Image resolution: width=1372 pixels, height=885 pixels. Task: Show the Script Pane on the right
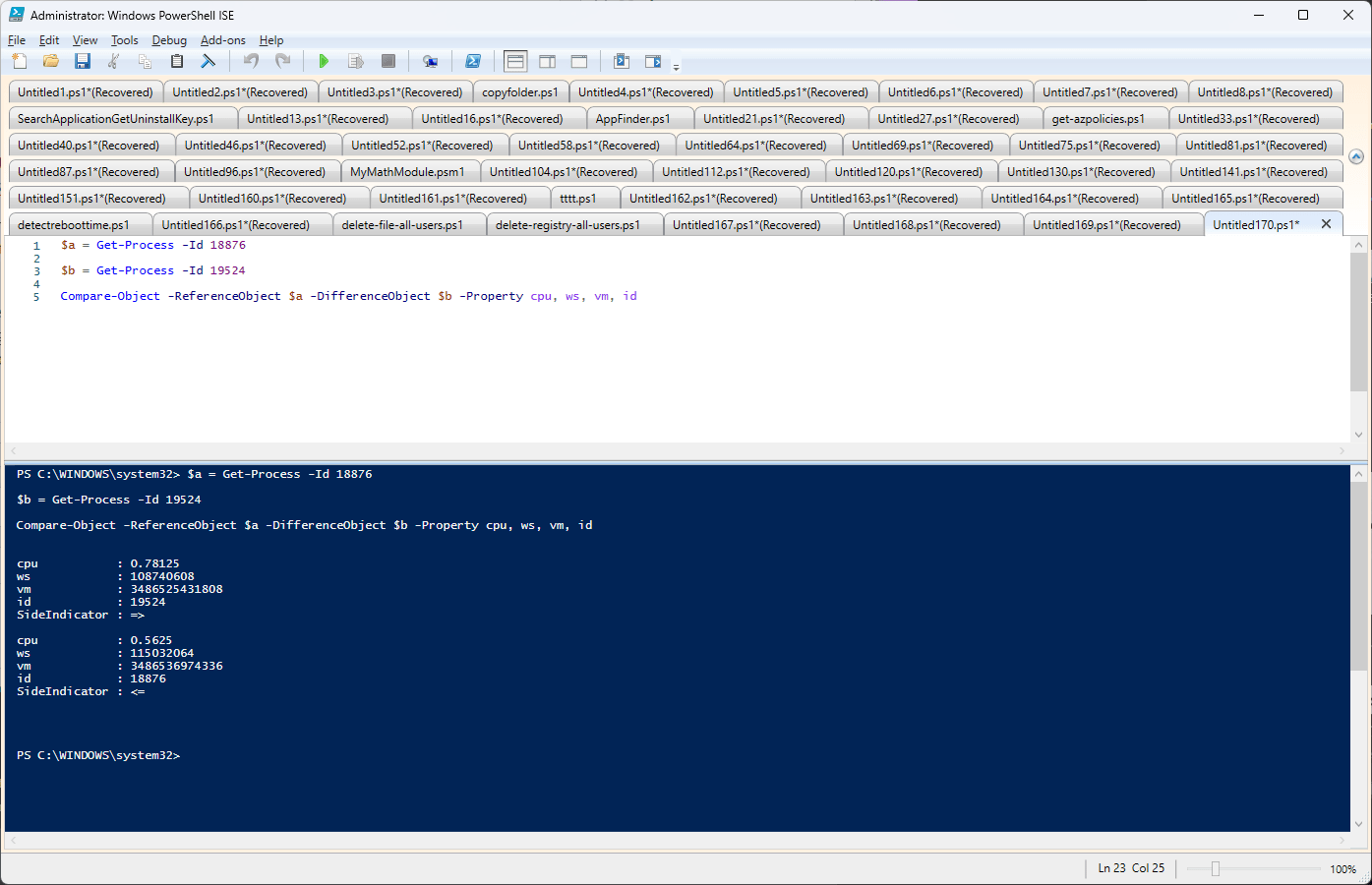coord(547,61)
